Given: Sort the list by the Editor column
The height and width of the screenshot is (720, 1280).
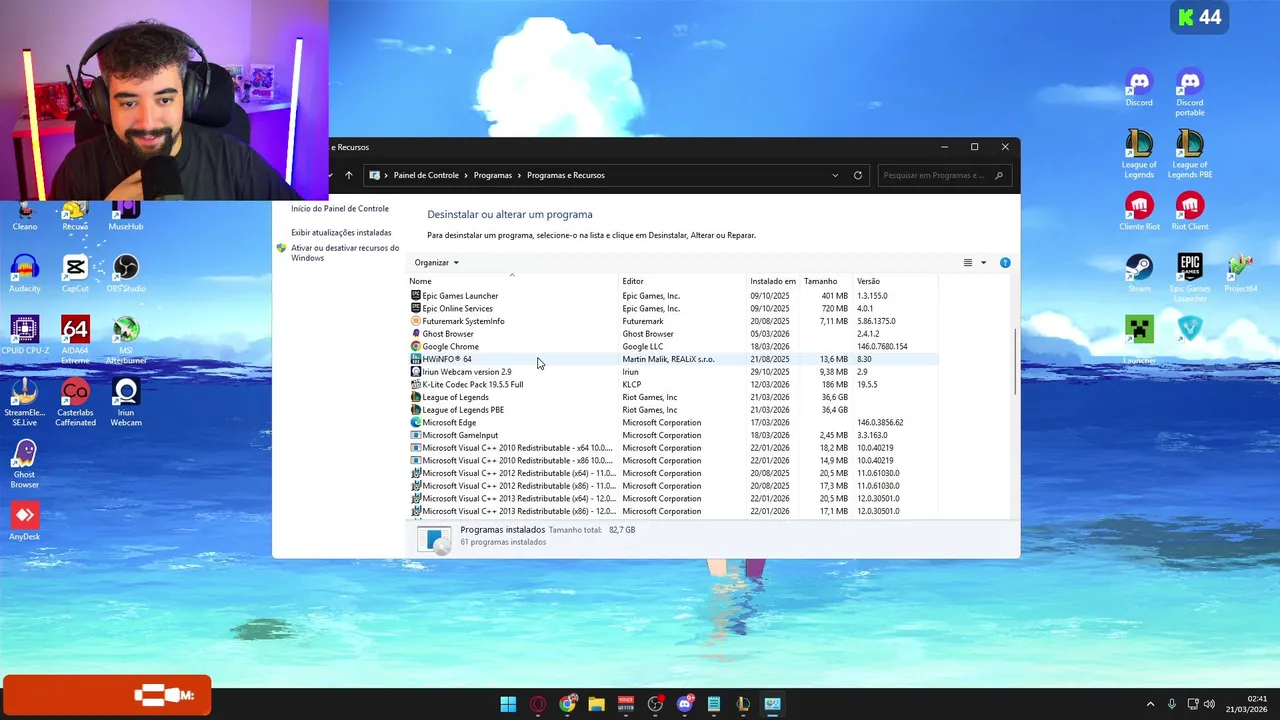Looking at the screenshot, I should [684, 281].
